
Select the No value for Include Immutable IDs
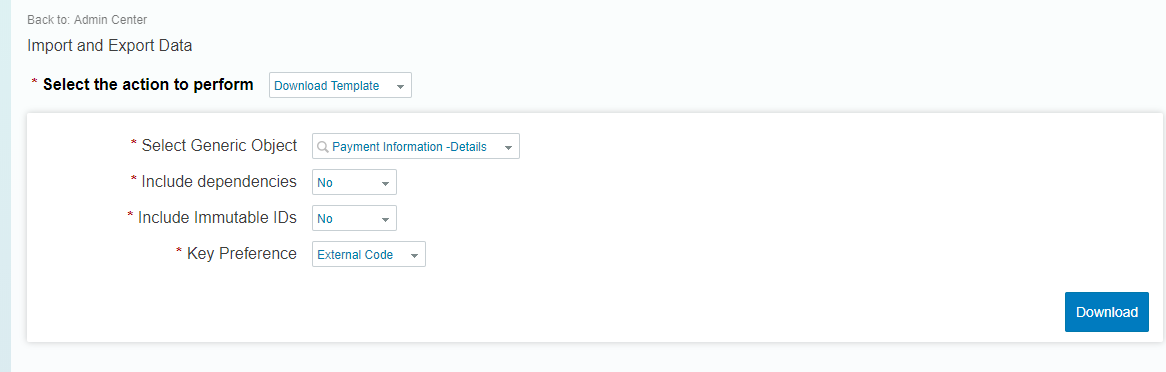click(x=325, y=219)
